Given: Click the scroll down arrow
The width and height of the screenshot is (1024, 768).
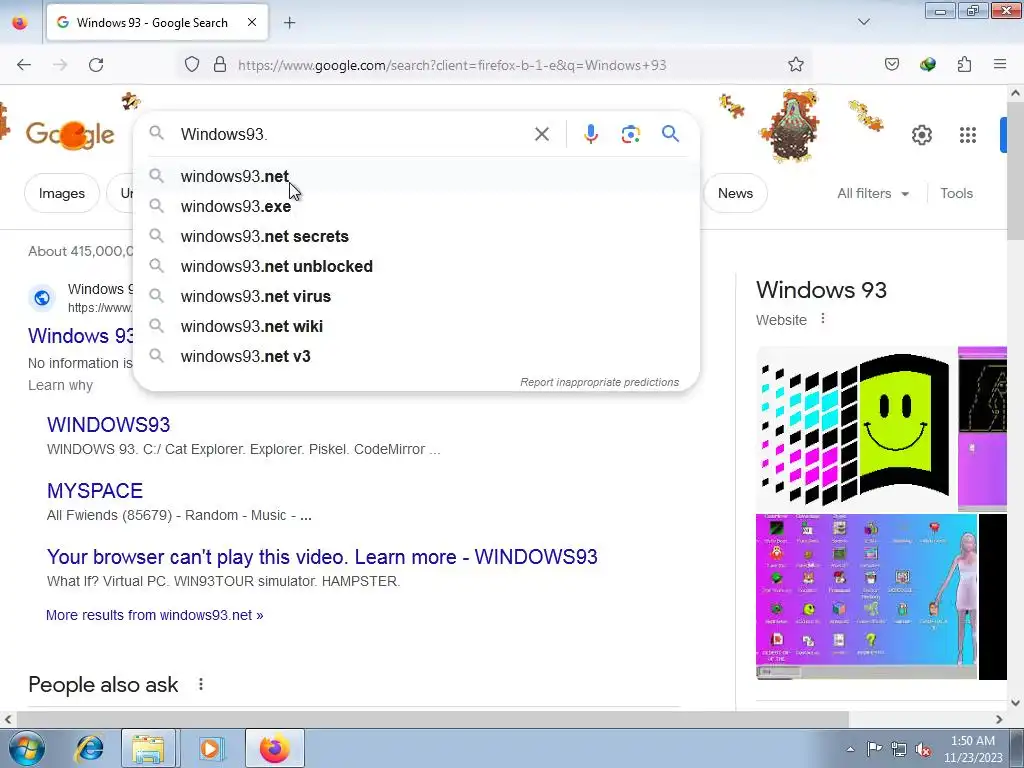Looking at the screenshot, I should point(1015,703).
